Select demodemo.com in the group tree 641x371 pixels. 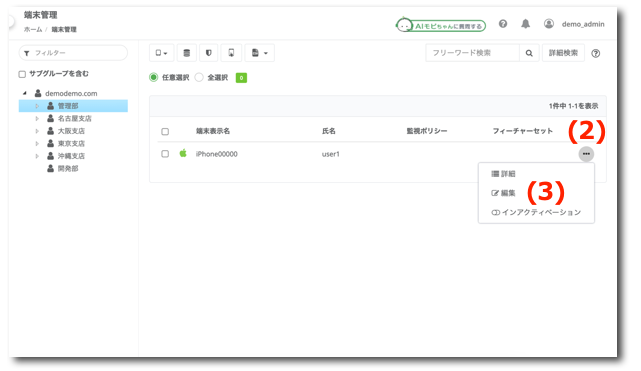[71, 93]
